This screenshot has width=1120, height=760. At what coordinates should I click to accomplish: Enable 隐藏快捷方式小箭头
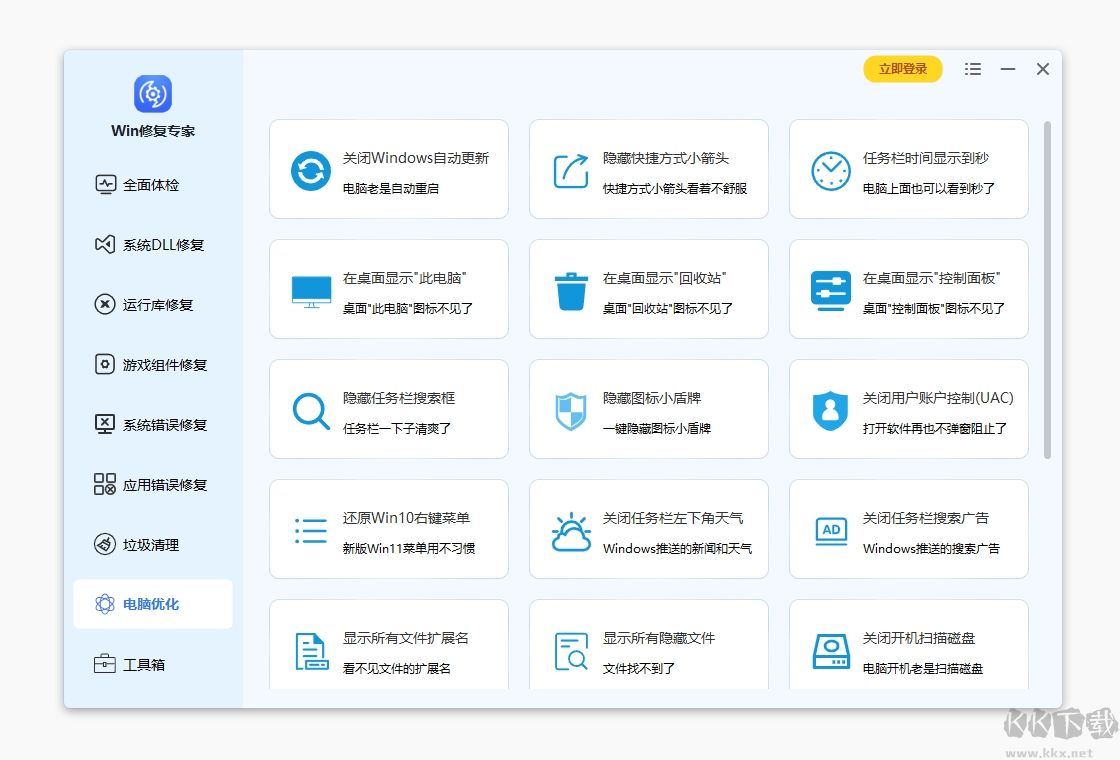point(648,168)
